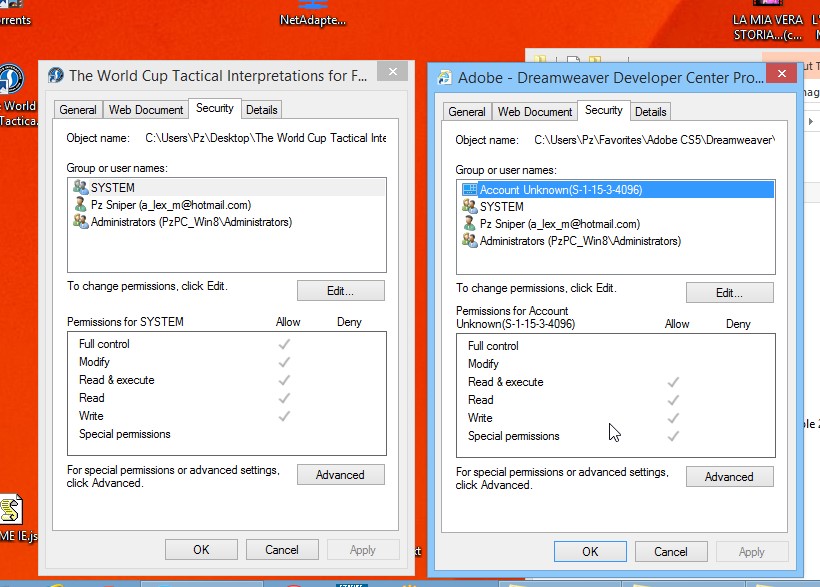
Task: Click "Special permissions" row in Dreamweaver dialog
Action: [514, 436]
